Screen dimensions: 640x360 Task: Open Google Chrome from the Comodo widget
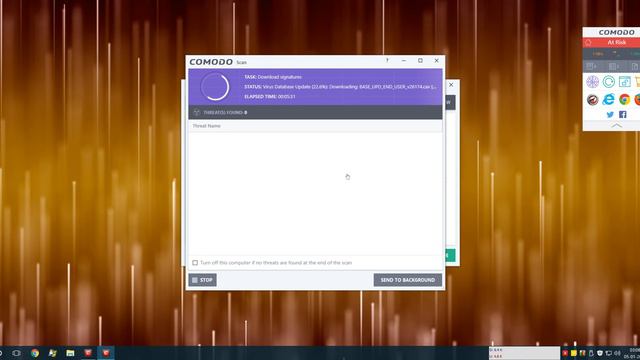[624, 99]
